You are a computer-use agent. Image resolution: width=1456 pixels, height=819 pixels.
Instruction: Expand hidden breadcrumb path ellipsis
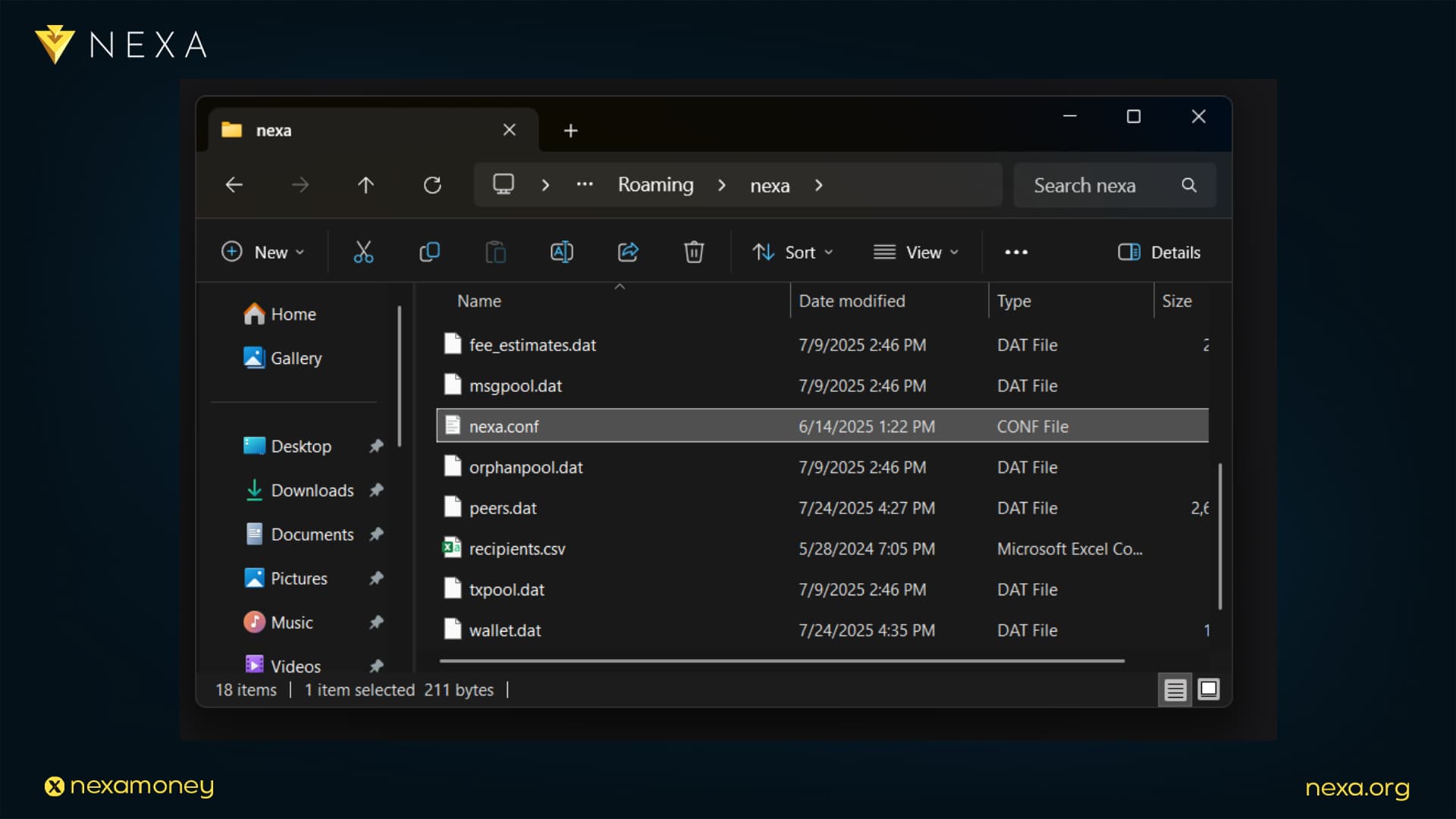coord(585,184)
